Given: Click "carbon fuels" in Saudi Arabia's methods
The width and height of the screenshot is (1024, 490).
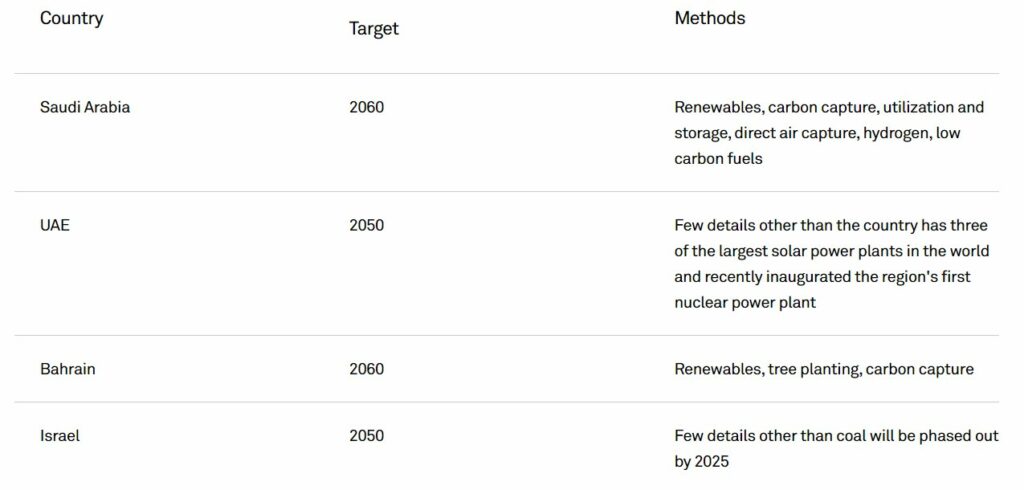Looking at the screenshot, I should [x=718, y=159].
